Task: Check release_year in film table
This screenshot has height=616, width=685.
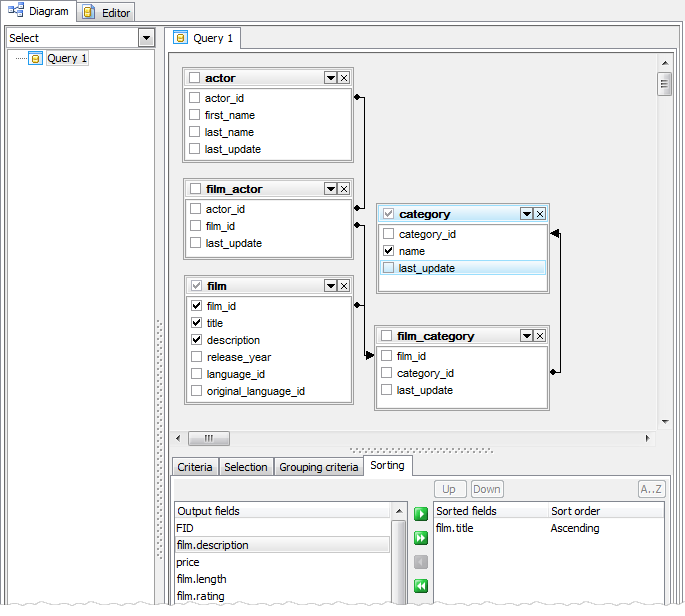Action: (197, 357)
